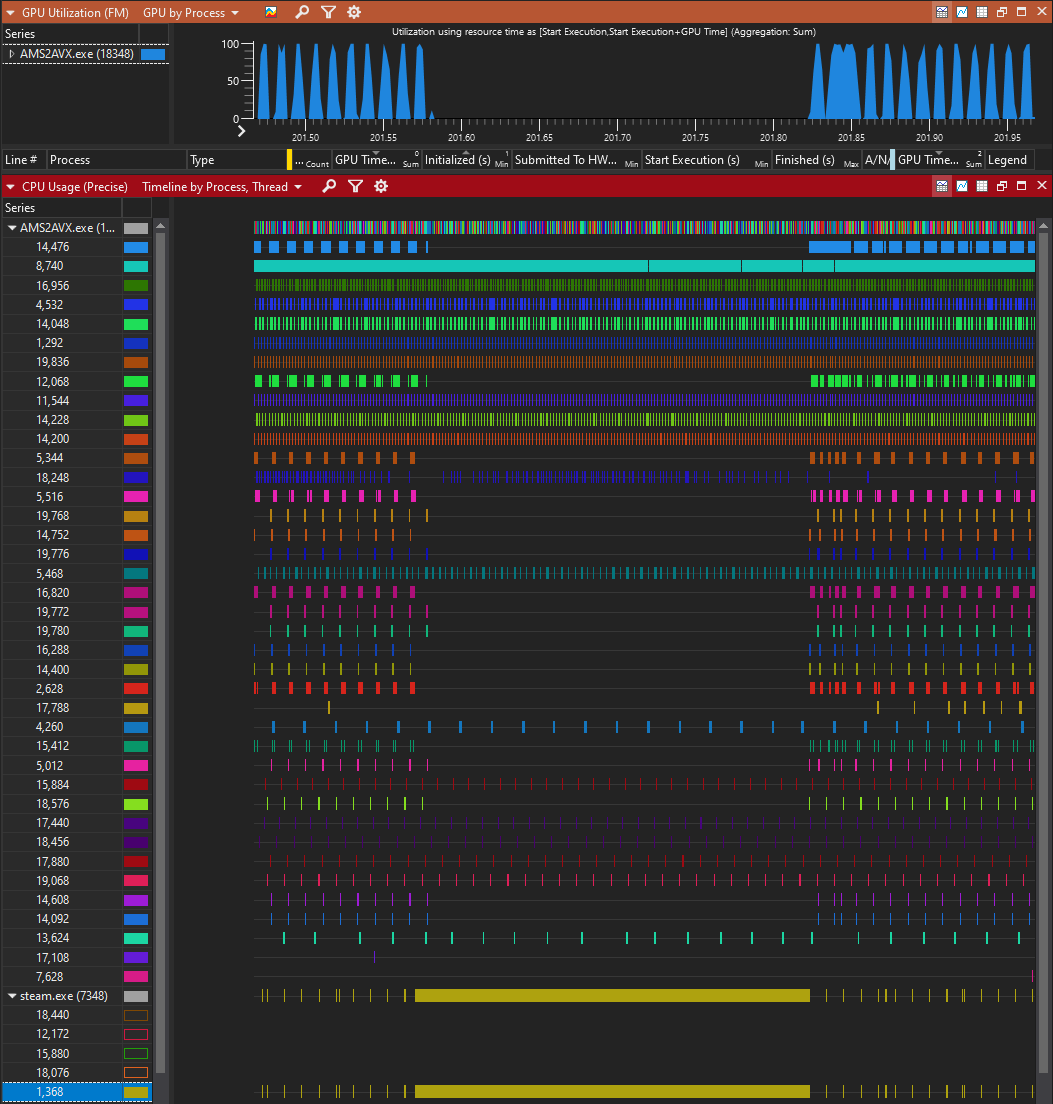Screen dimensions: 1053x1104
Task: Toggle thread 12,172 hollow series swatch
Action: pos(136,1034)
